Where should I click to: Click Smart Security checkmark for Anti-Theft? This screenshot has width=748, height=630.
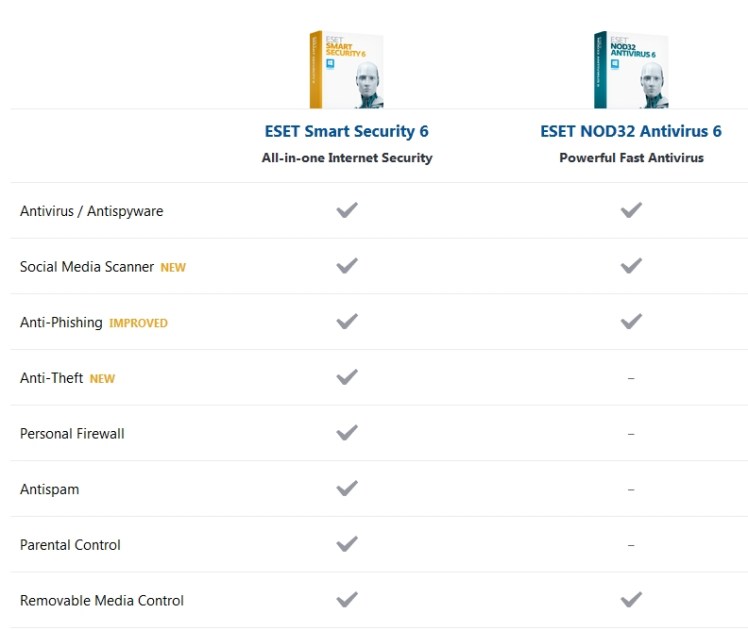click(x=347, y=377)
